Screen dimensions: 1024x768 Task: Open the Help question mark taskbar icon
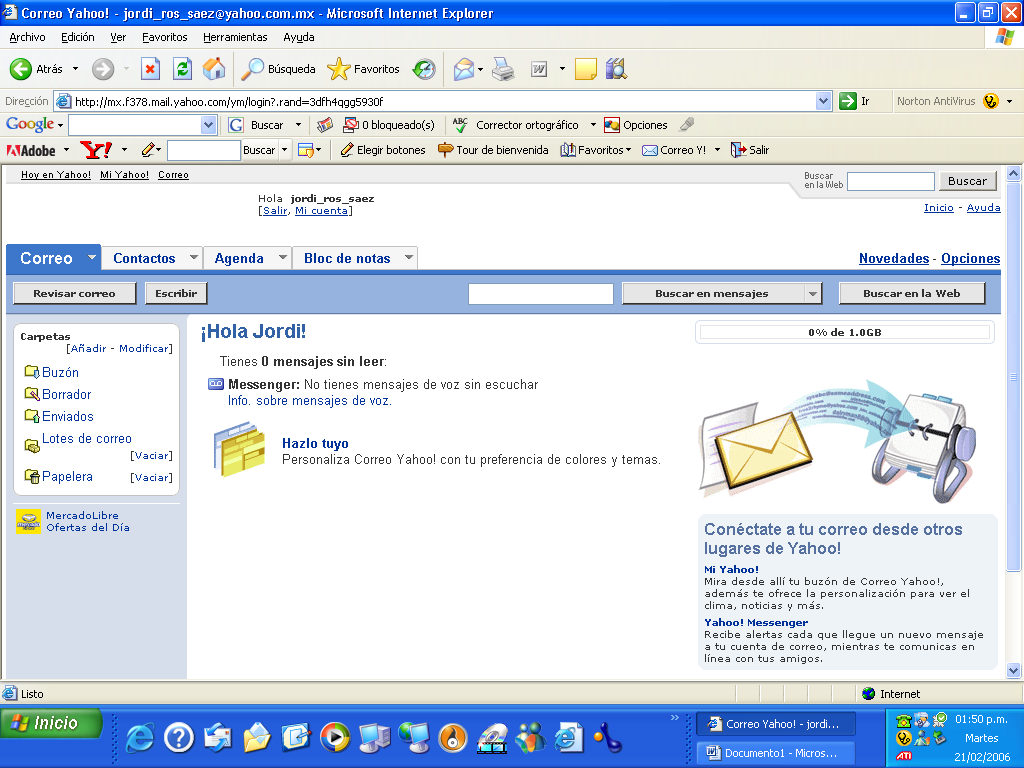(x=178, y=738)
